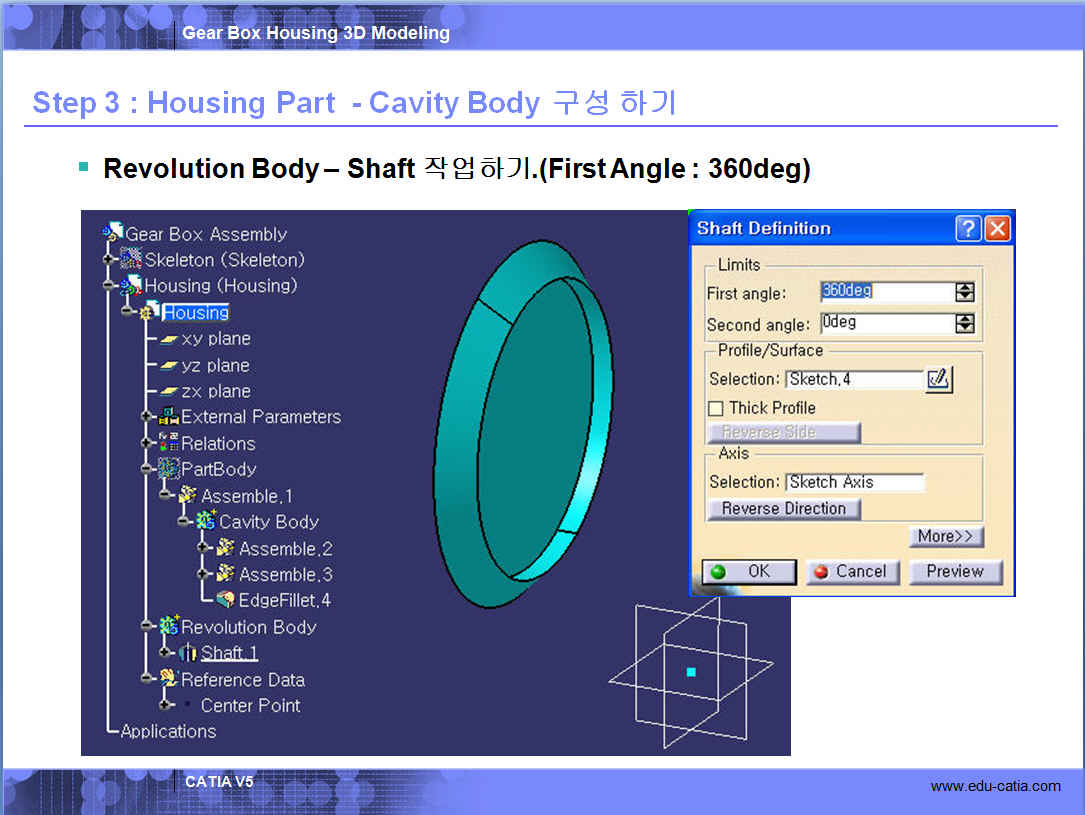Click the xy plane icon in tree

click(169, 339)
